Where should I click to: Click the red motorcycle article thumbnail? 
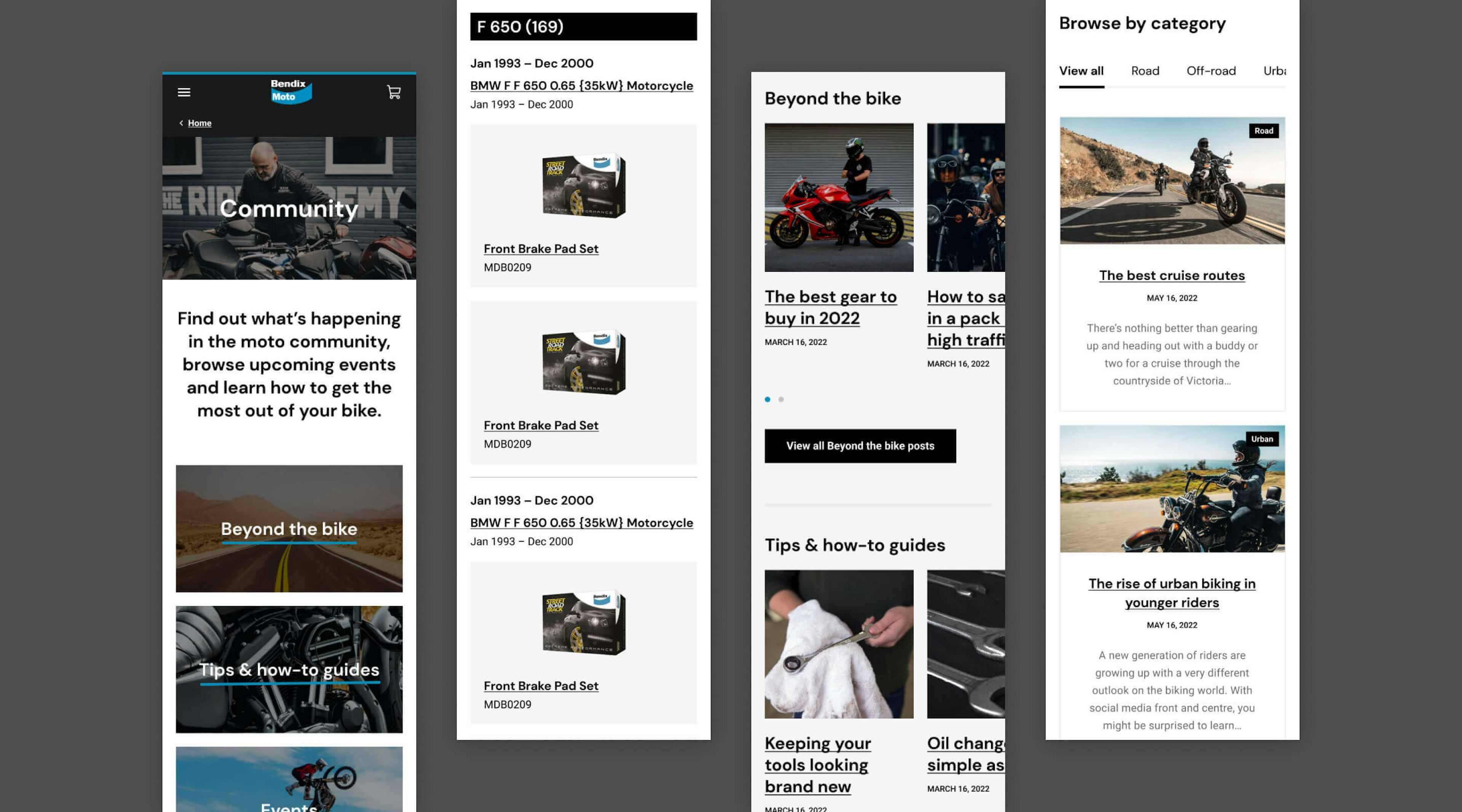(838, 198)
